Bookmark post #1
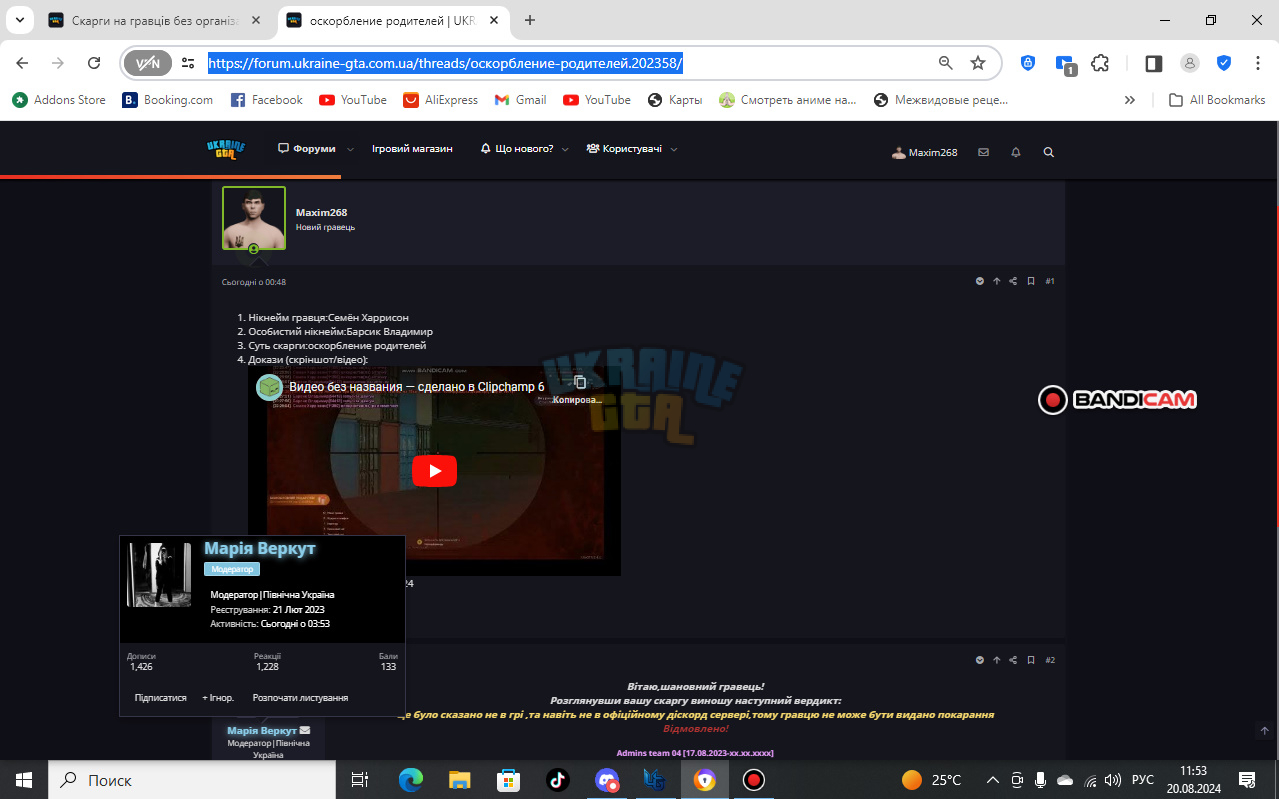Image resolution: width=1279 pixels, height=799 pixels. click(1031, 281)
